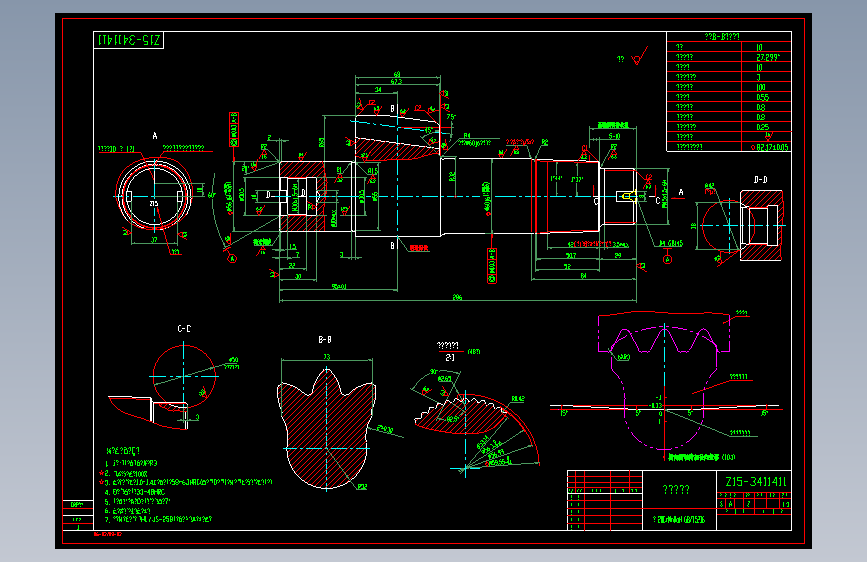Click the red surface roughness symbol beside the parameter table
The height and width of the screenshot is (562, 867).
pos(639,56)
